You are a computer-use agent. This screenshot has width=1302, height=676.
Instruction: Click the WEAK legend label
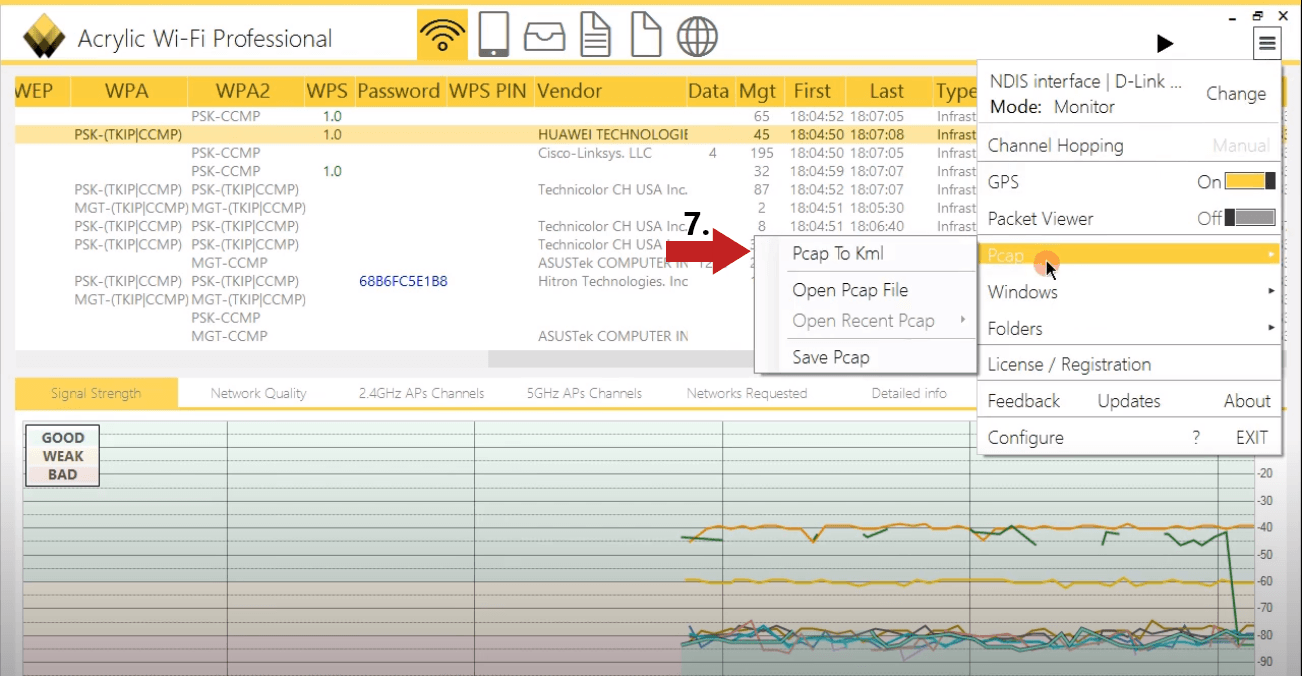click(x=62, y=456)
